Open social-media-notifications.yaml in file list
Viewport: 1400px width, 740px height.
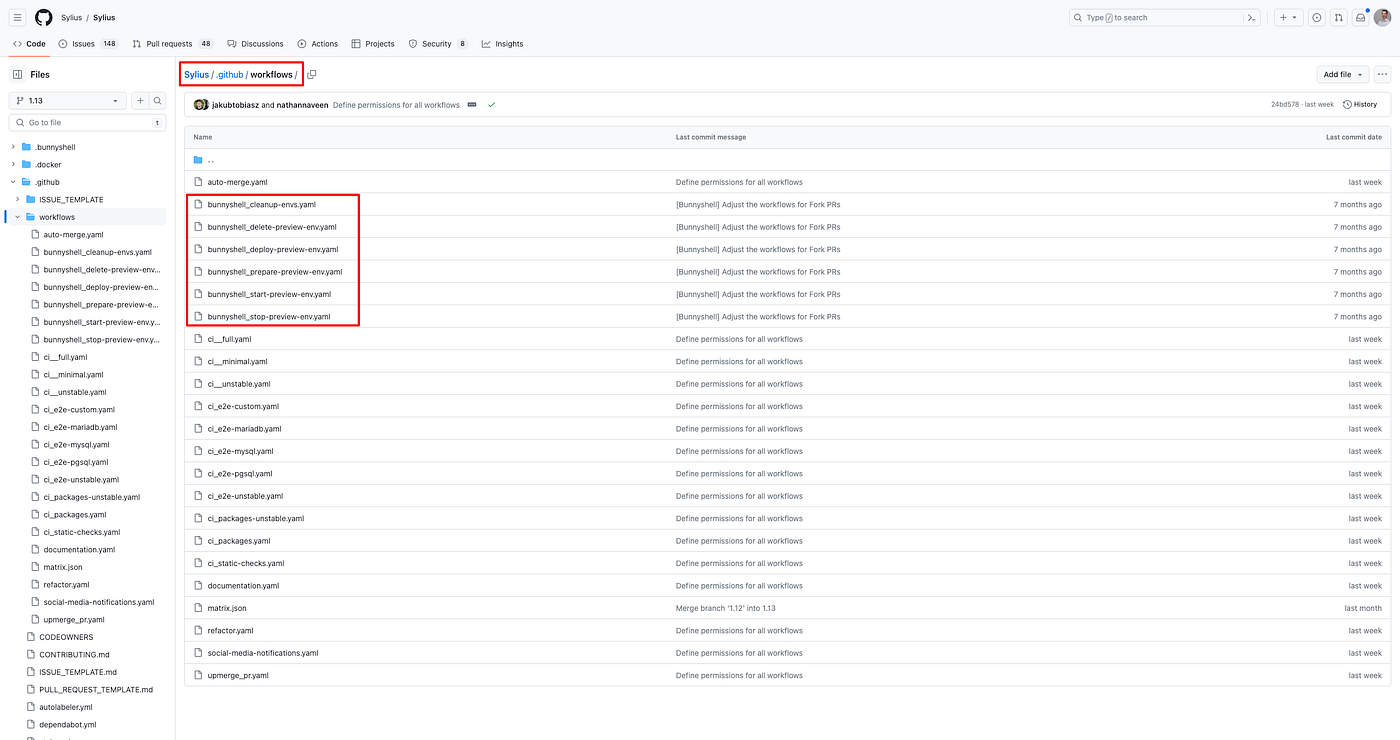pos(263,653)
